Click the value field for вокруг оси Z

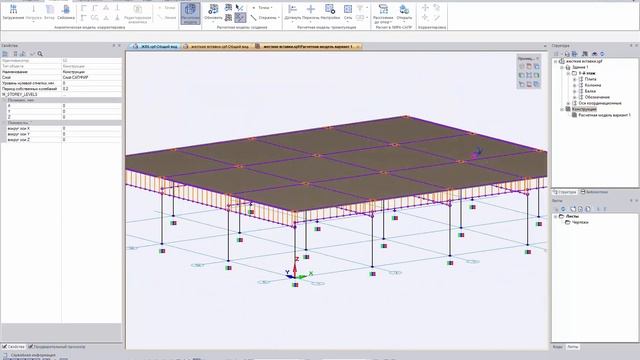tap(91, 140)
